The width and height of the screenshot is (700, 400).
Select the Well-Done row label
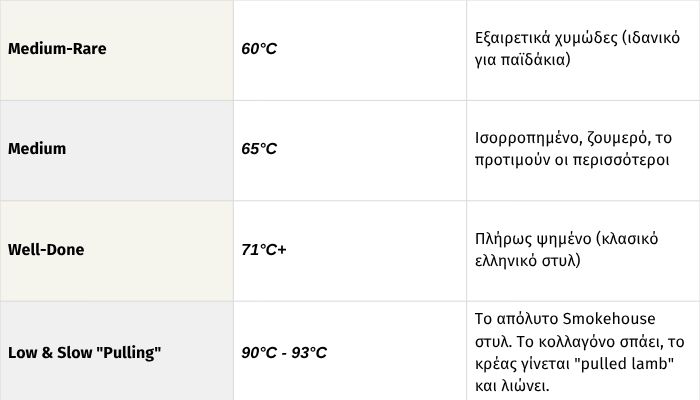coord(46,250)
